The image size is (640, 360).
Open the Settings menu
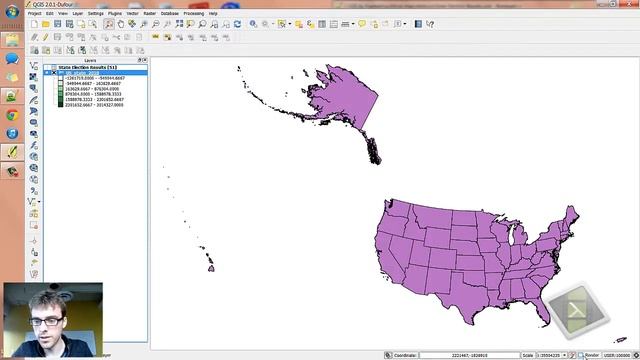click(96, 13)
